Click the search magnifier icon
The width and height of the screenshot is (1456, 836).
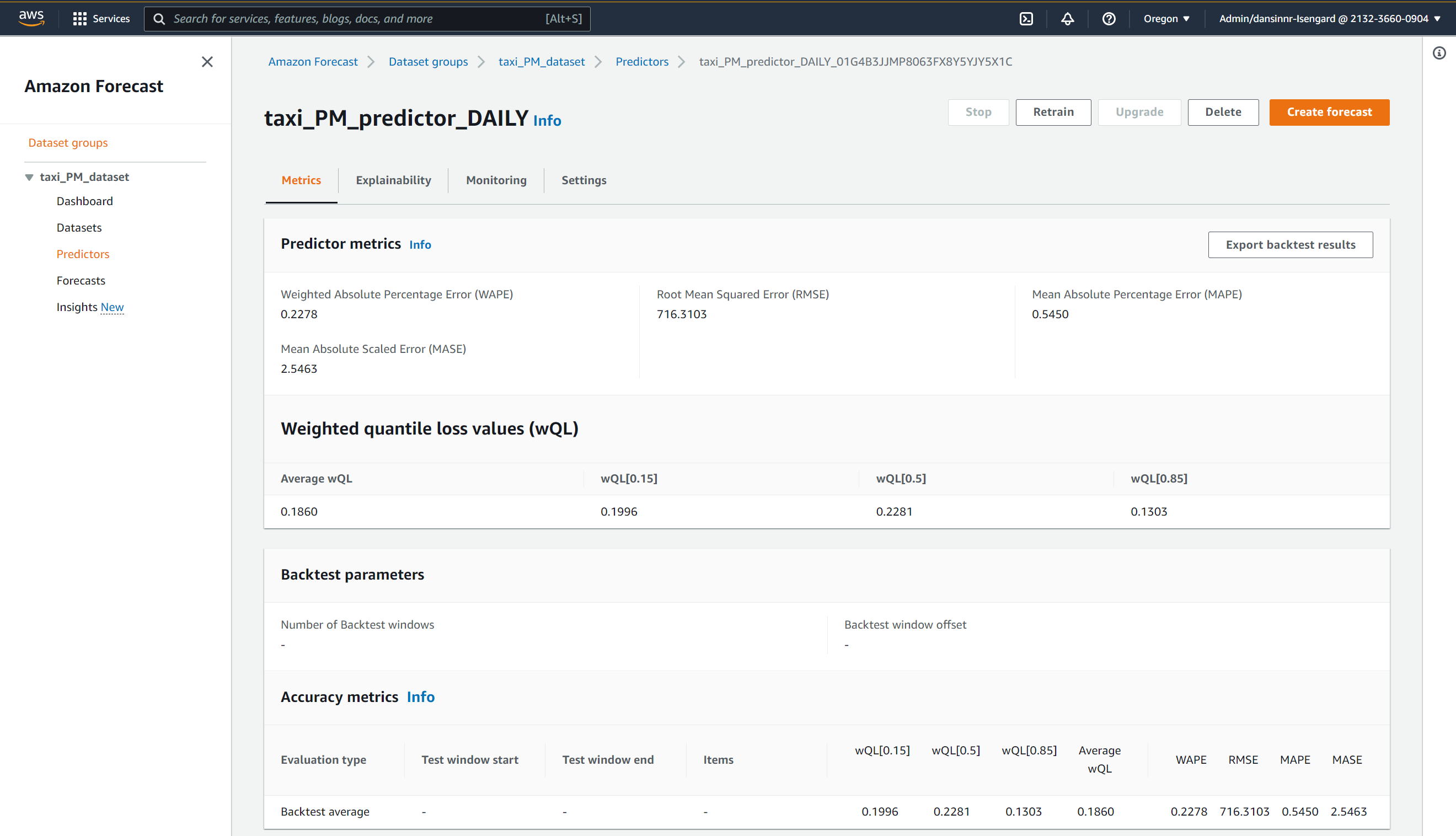(x=159, y=19)
